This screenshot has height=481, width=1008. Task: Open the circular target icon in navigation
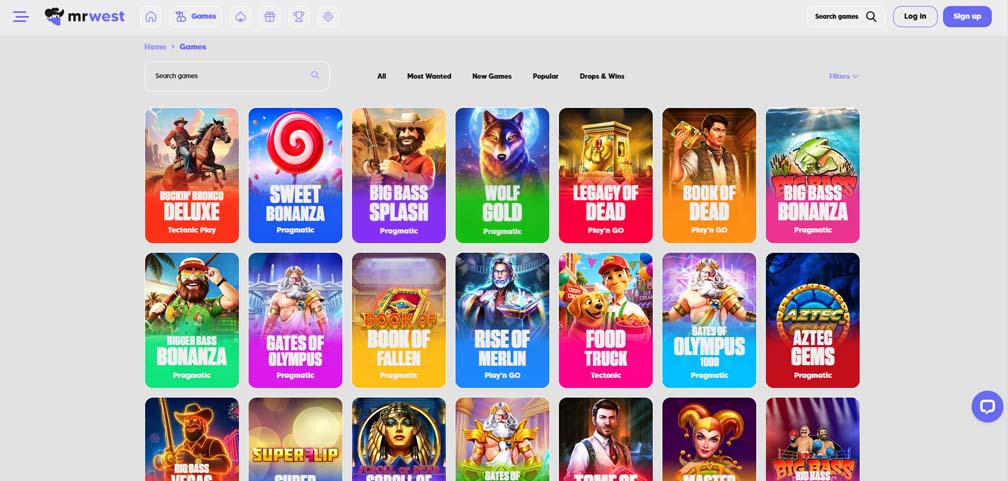328,17
